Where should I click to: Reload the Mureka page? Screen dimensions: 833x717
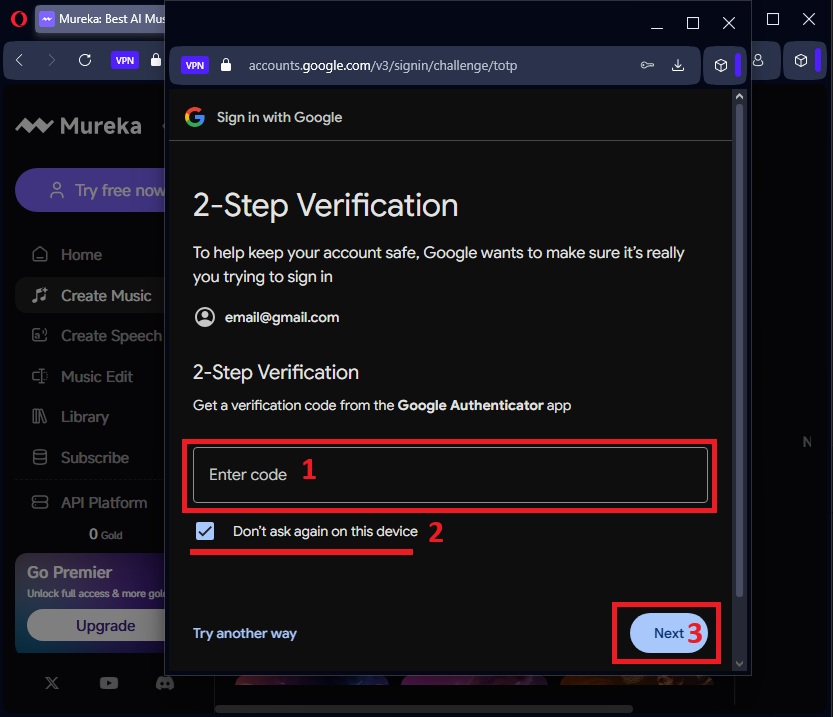point(85,60)
